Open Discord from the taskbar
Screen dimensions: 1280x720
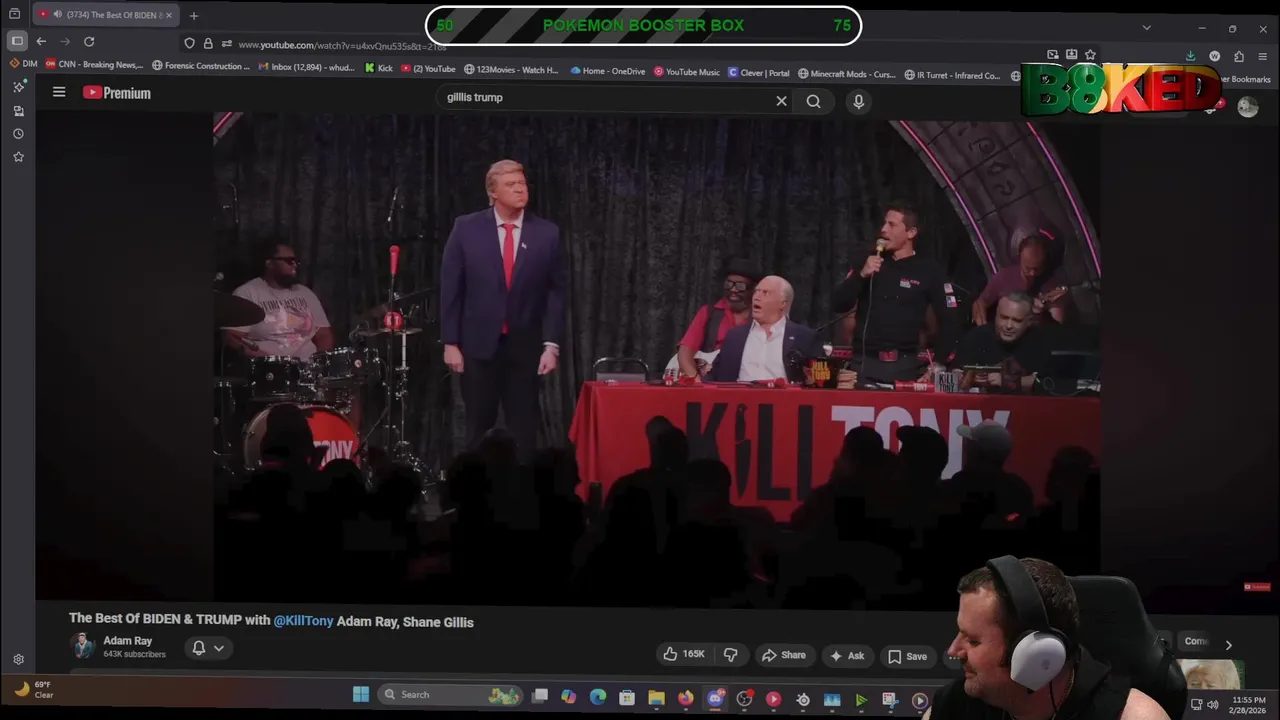715,698
